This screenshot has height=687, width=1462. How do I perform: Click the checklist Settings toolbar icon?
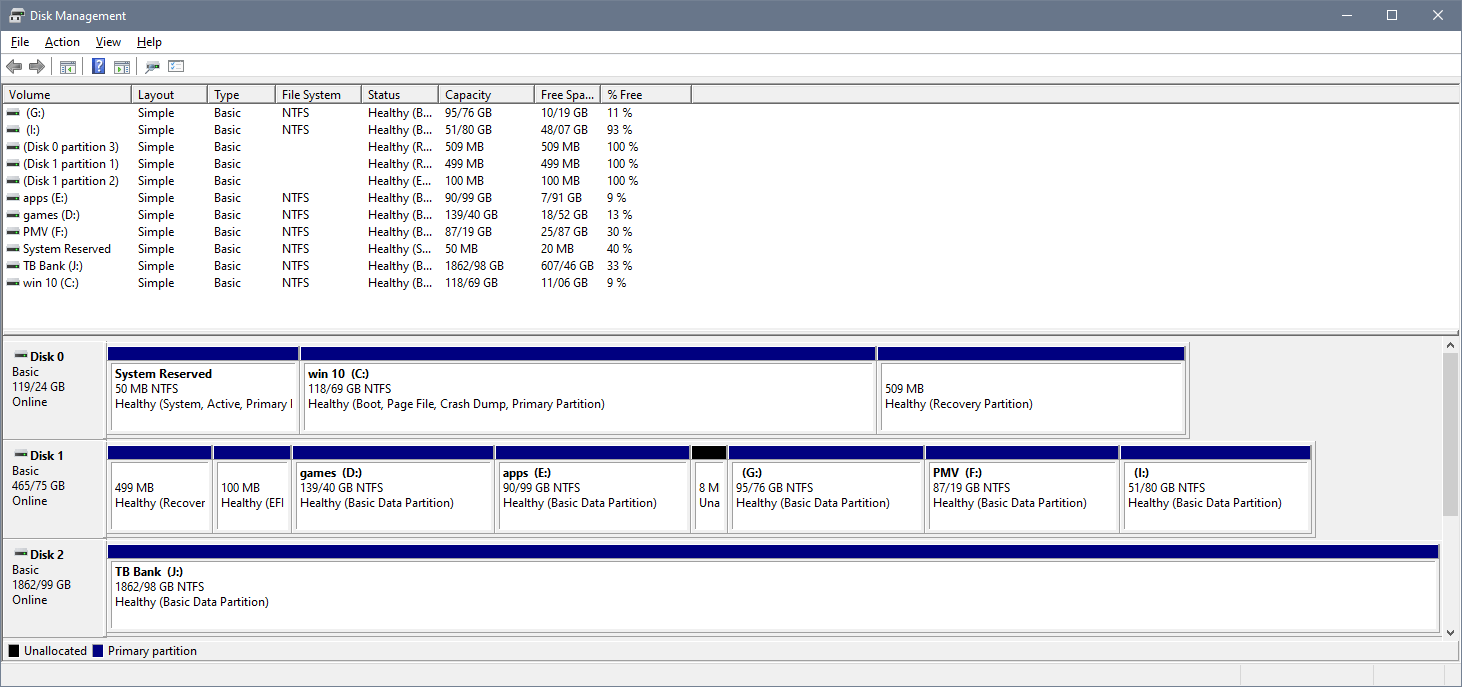[177, 67]
